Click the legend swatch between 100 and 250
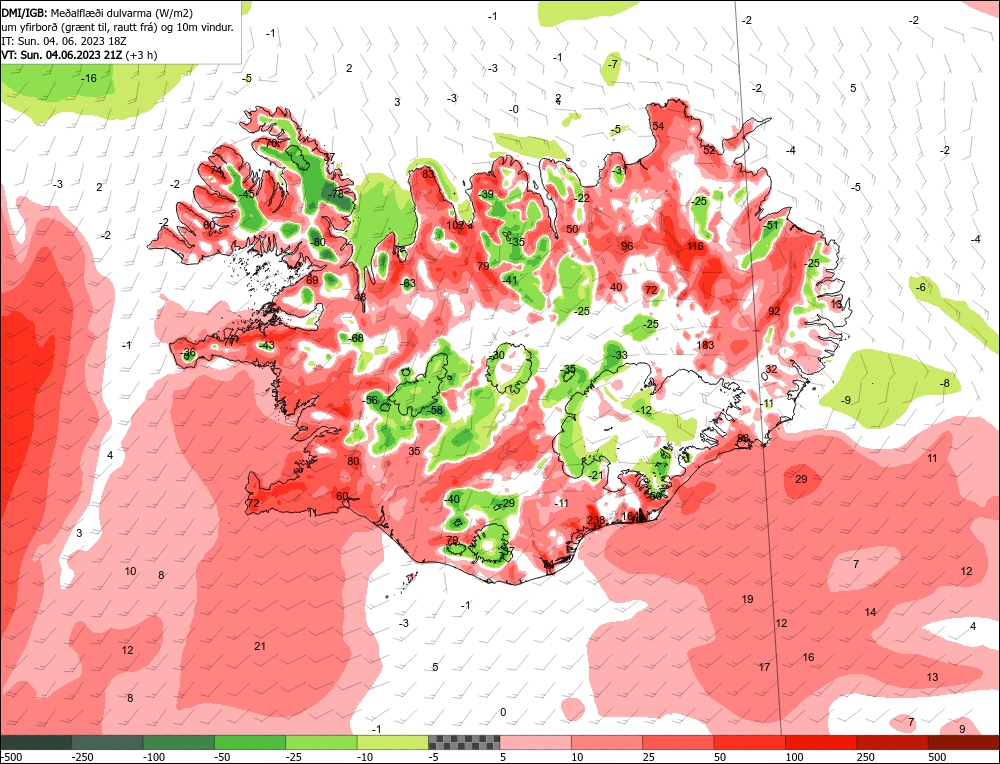The width and height of the screenshot is (1000, 764). [821, 742]
